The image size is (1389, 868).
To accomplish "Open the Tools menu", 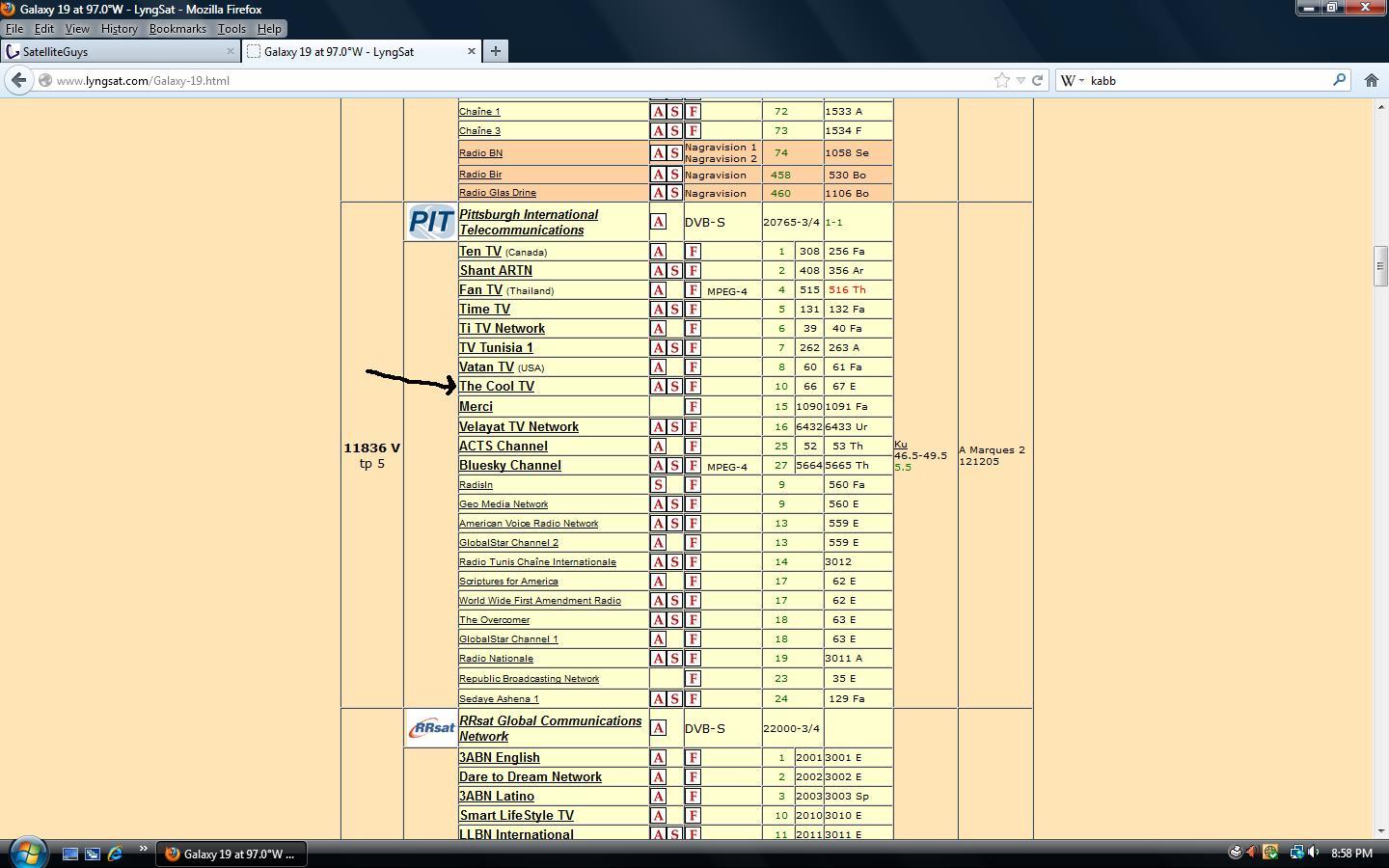I will [231, 29].
